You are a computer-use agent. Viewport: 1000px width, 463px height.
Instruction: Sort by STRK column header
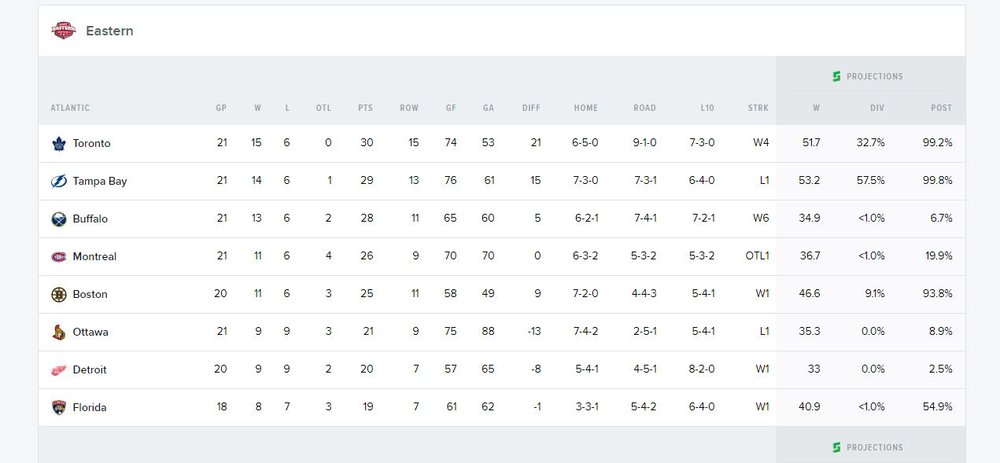pos(758,108)
